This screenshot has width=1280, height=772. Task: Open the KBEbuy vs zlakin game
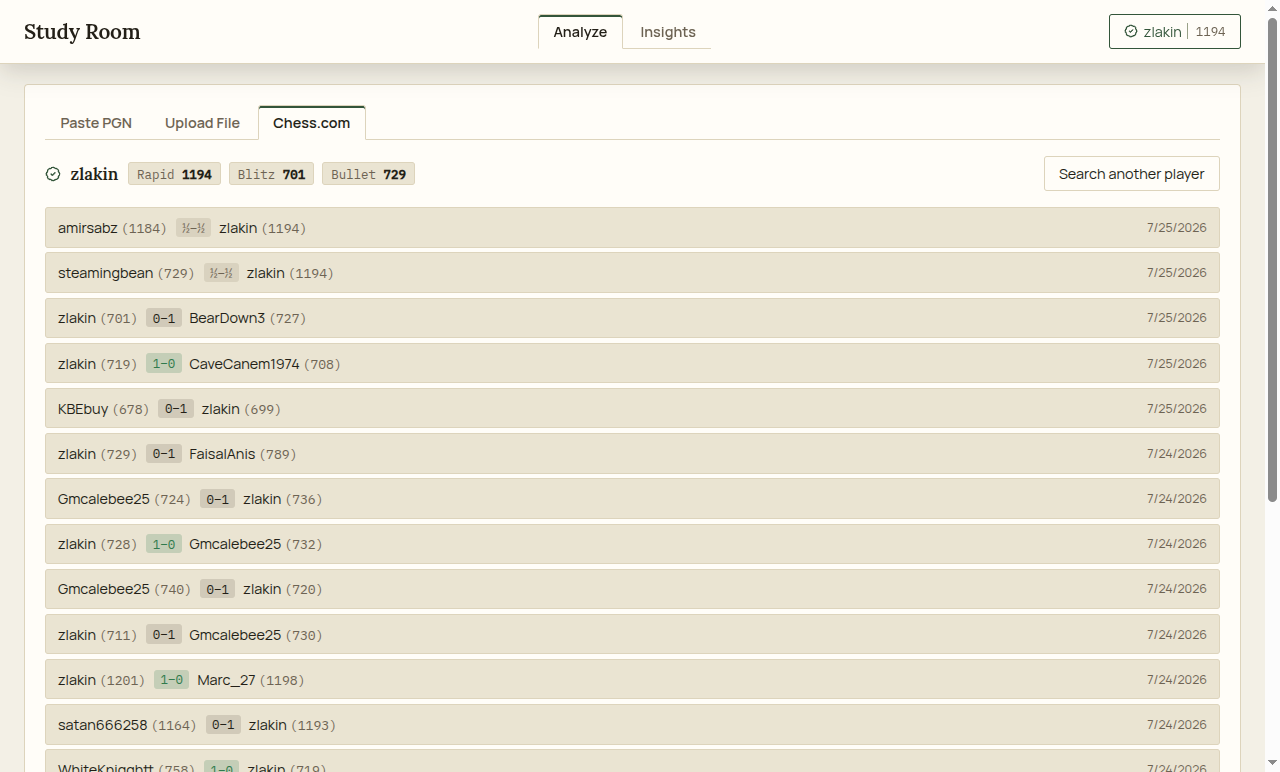[x=632, y=409]
